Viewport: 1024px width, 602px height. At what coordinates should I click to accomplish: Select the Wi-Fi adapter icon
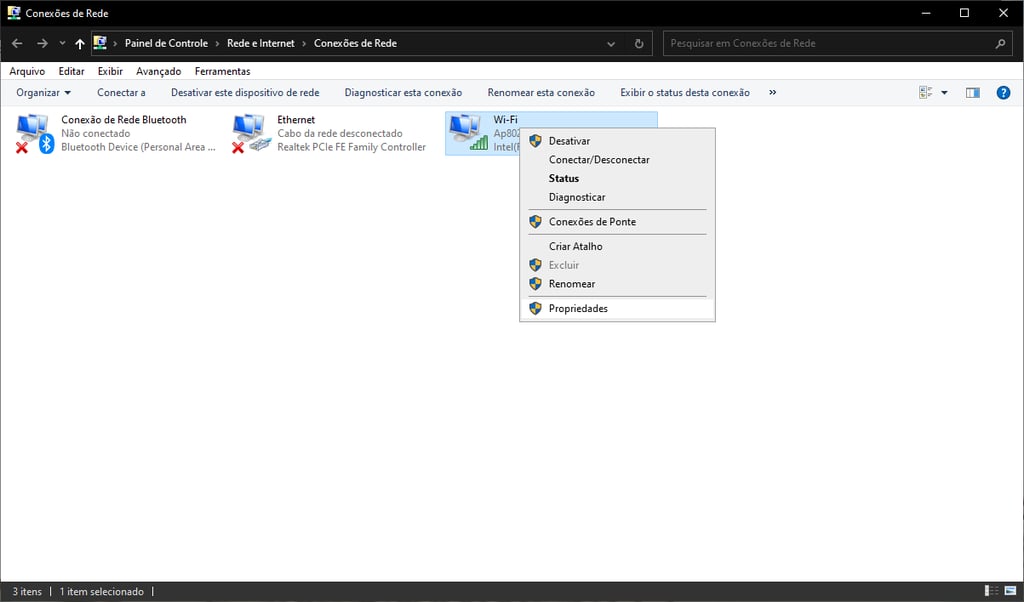click(x=468, y=133)
